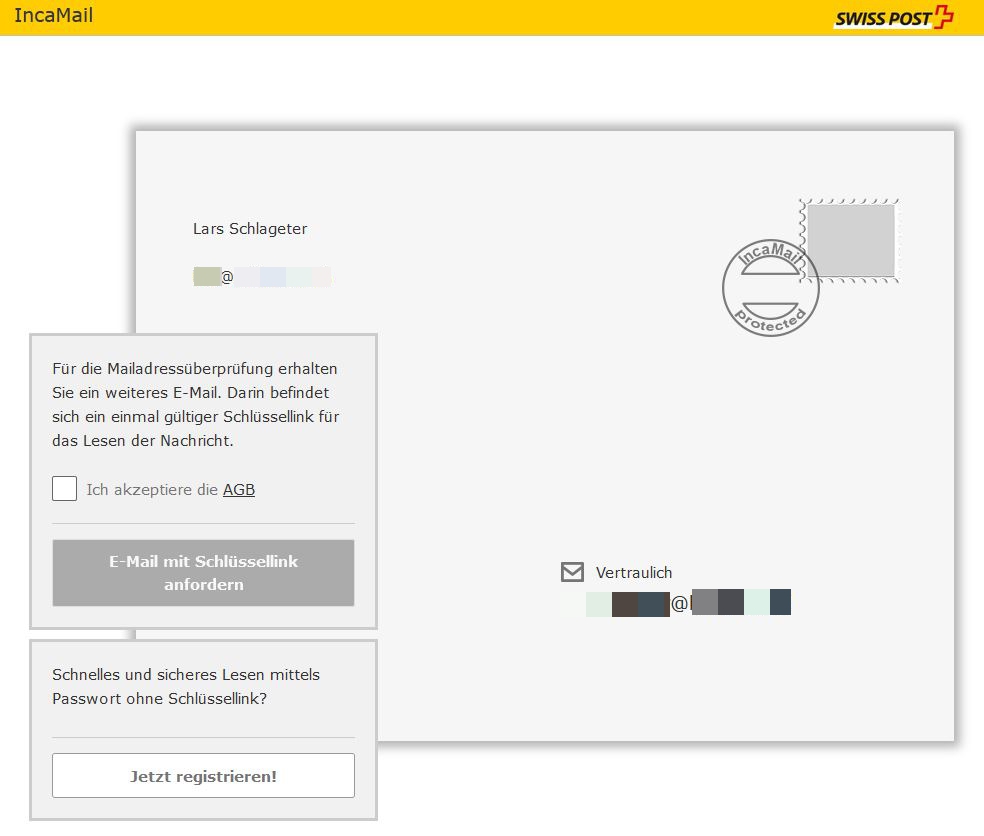Click the blurred sender email address under Lars Schlageter
This screenshot has width=984, height=836.
pyautogui.click(x=262, y=277)
